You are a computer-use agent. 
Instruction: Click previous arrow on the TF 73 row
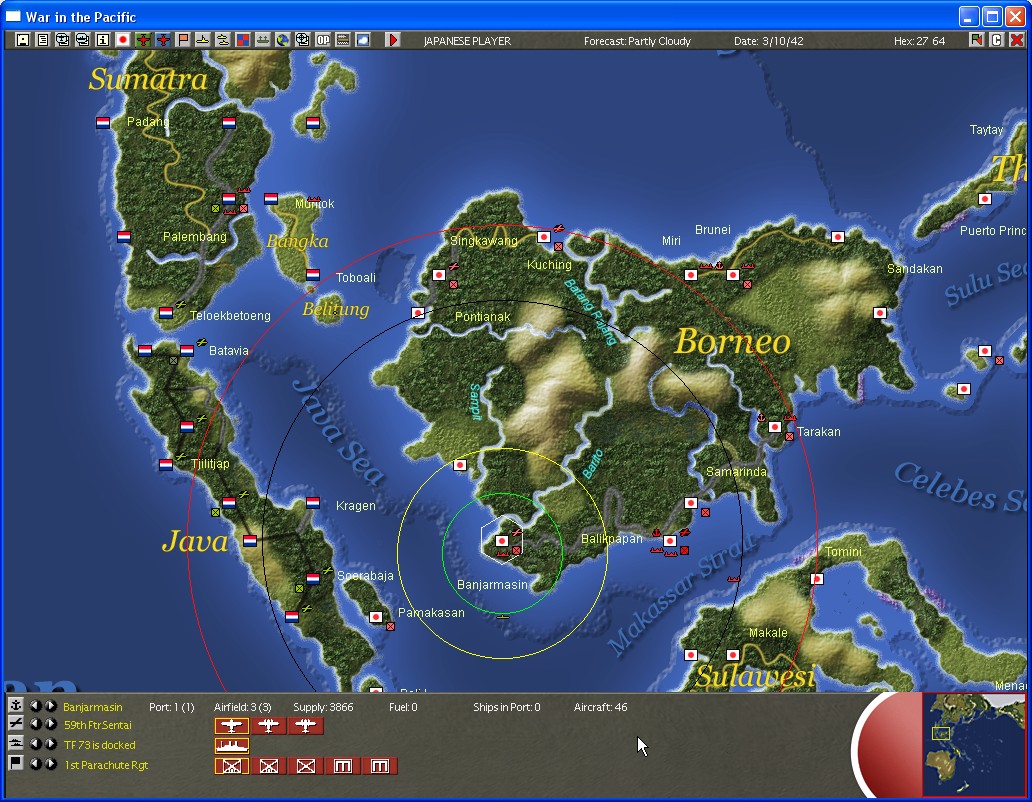click(36, 744)
